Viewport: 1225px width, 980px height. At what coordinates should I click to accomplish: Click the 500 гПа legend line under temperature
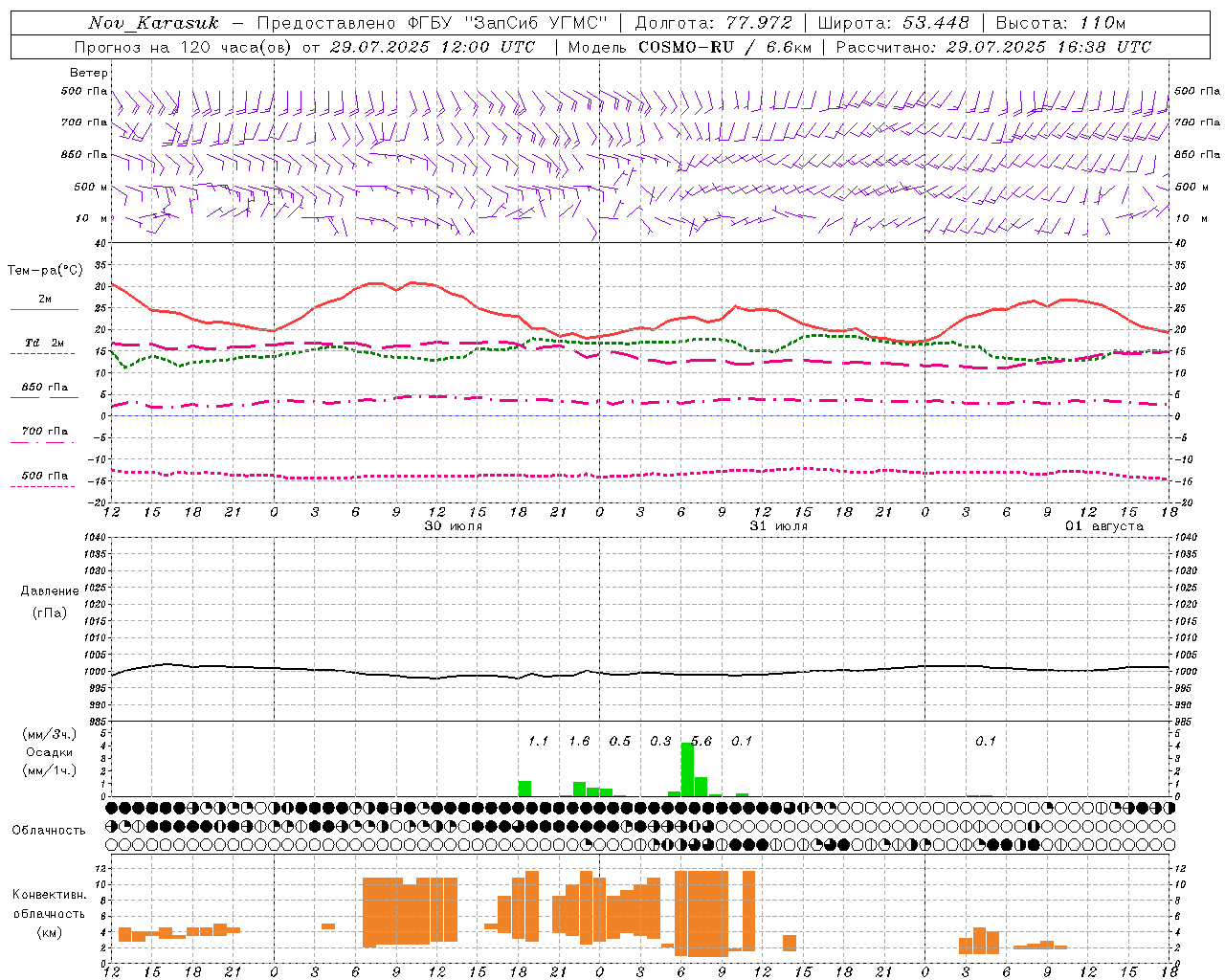tap(44, 486)
